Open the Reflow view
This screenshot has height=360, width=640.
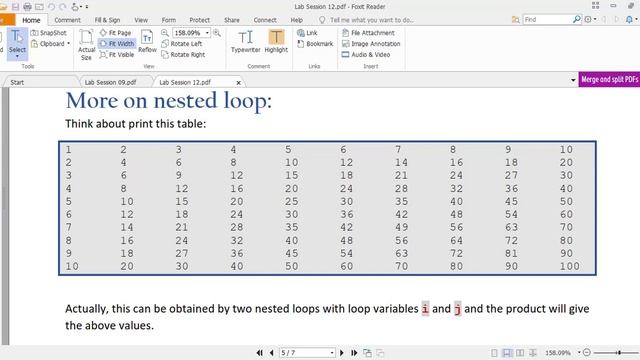click(147, 41)
